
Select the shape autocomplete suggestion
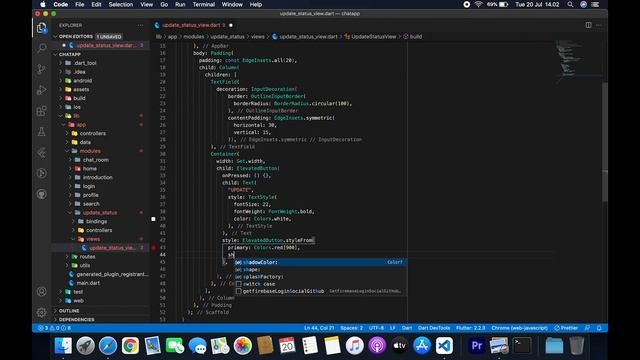pyautogui.click(x=321, y=269)
